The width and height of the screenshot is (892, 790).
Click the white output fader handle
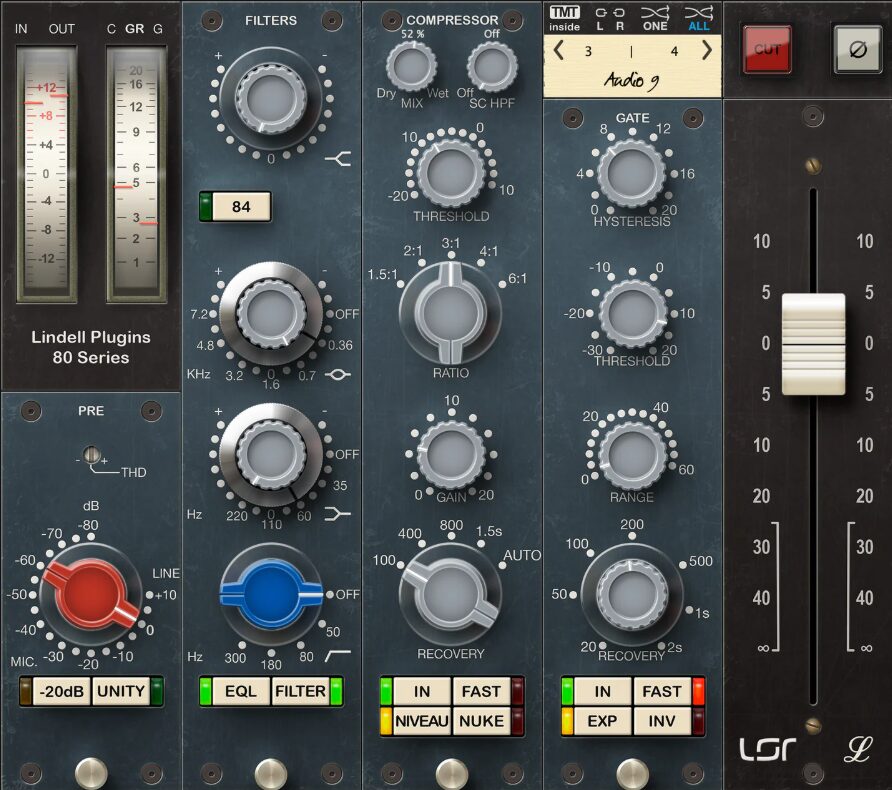pos(813,343)
